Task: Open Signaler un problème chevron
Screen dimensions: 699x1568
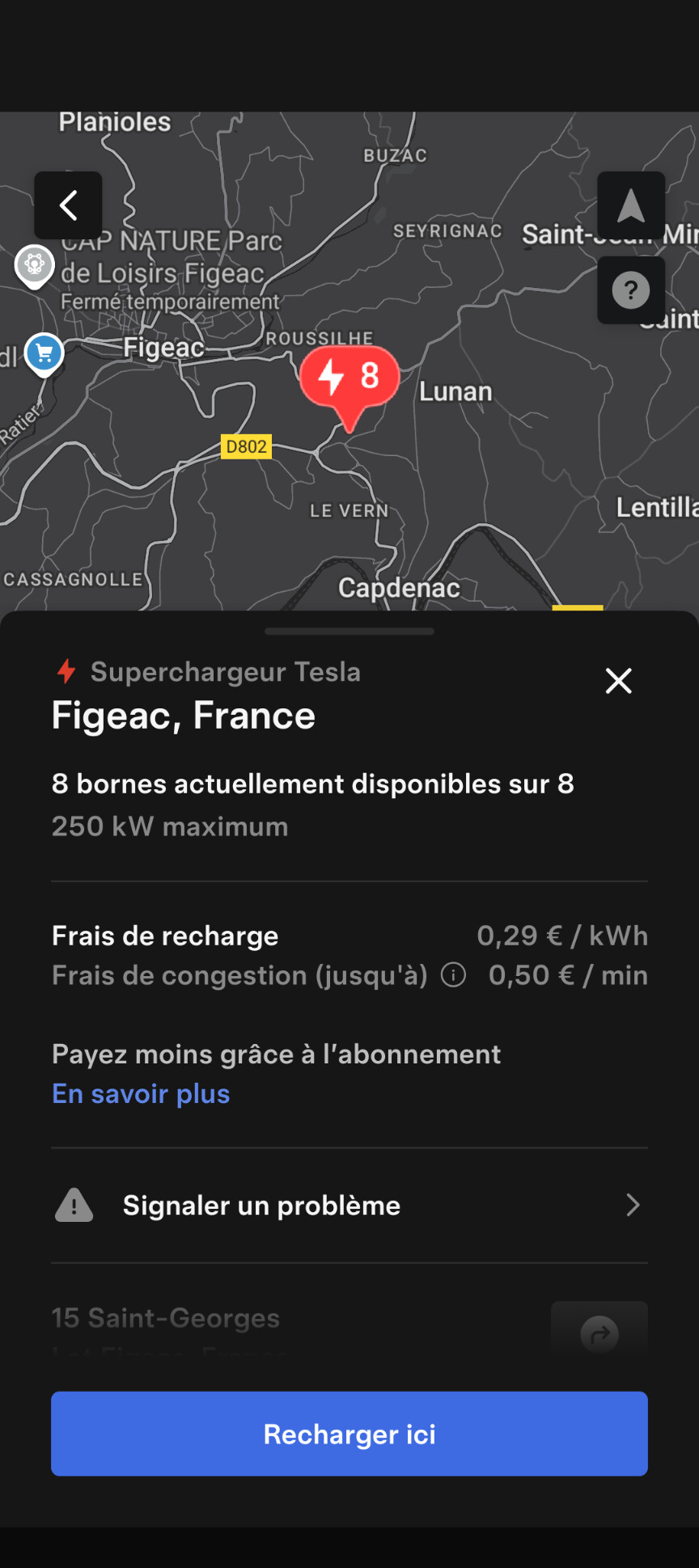Action: point(633,1205)
